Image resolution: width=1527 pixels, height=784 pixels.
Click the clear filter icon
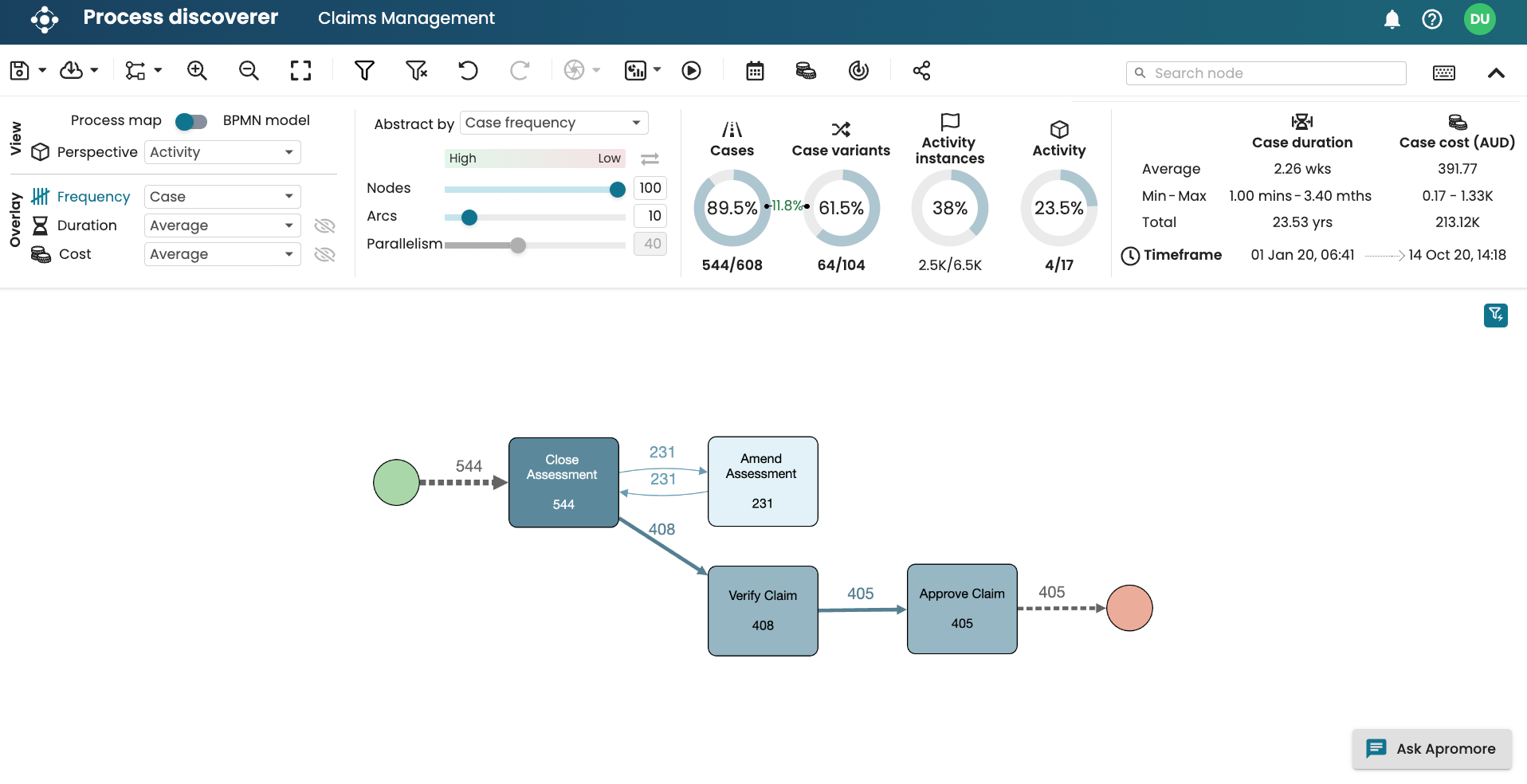coord(416,71)
